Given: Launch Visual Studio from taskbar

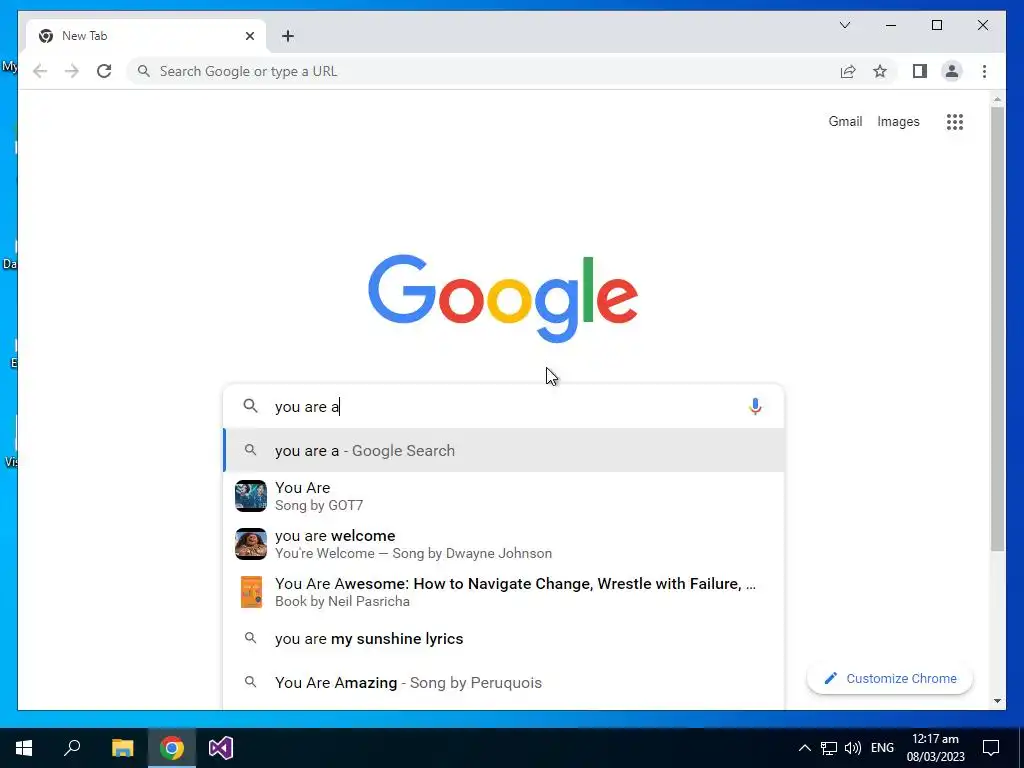Looking at the screenshot, I should 221,748.
